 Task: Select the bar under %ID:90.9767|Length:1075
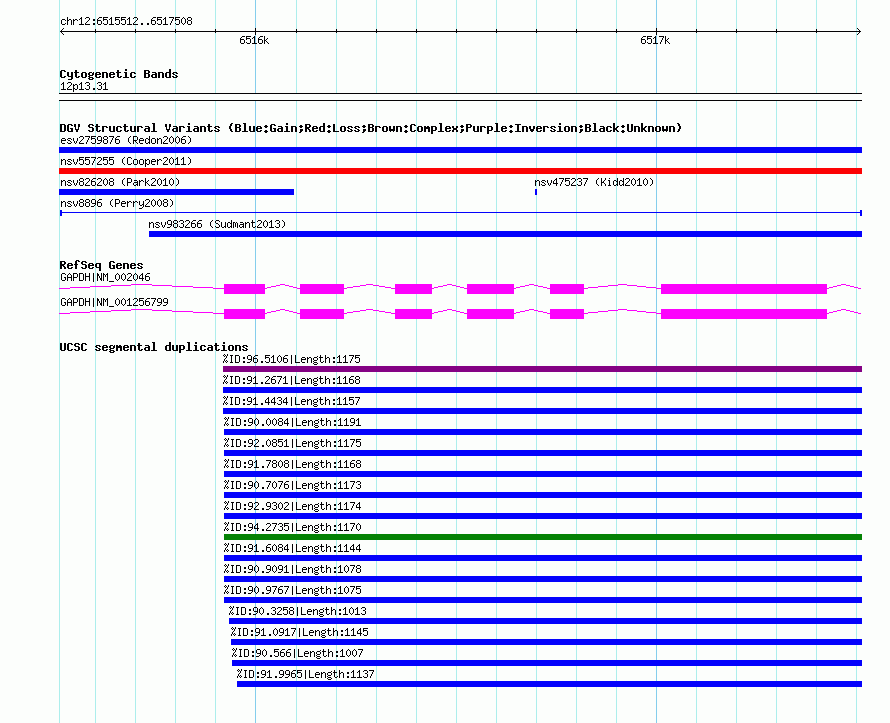tap(543, 600)
